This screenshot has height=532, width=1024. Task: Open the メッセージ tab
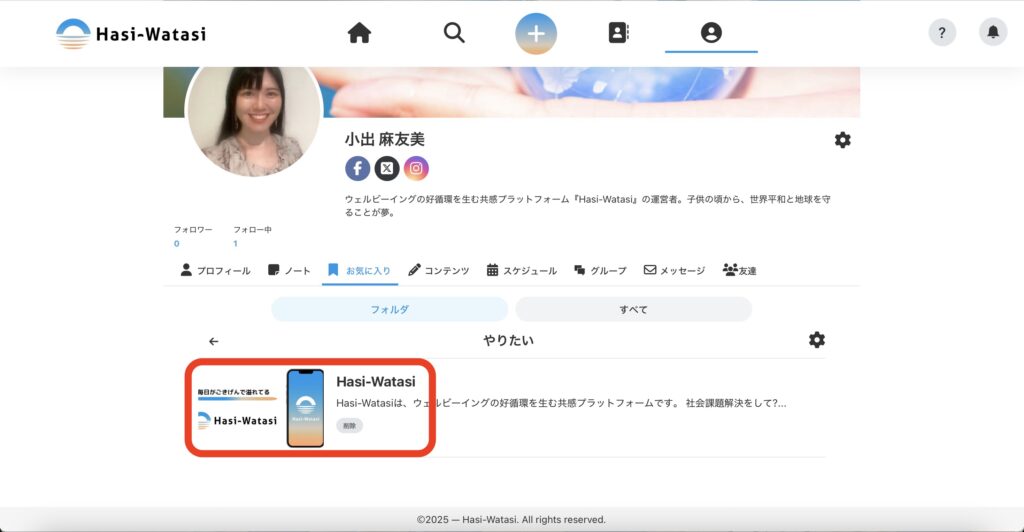[674, 270]
